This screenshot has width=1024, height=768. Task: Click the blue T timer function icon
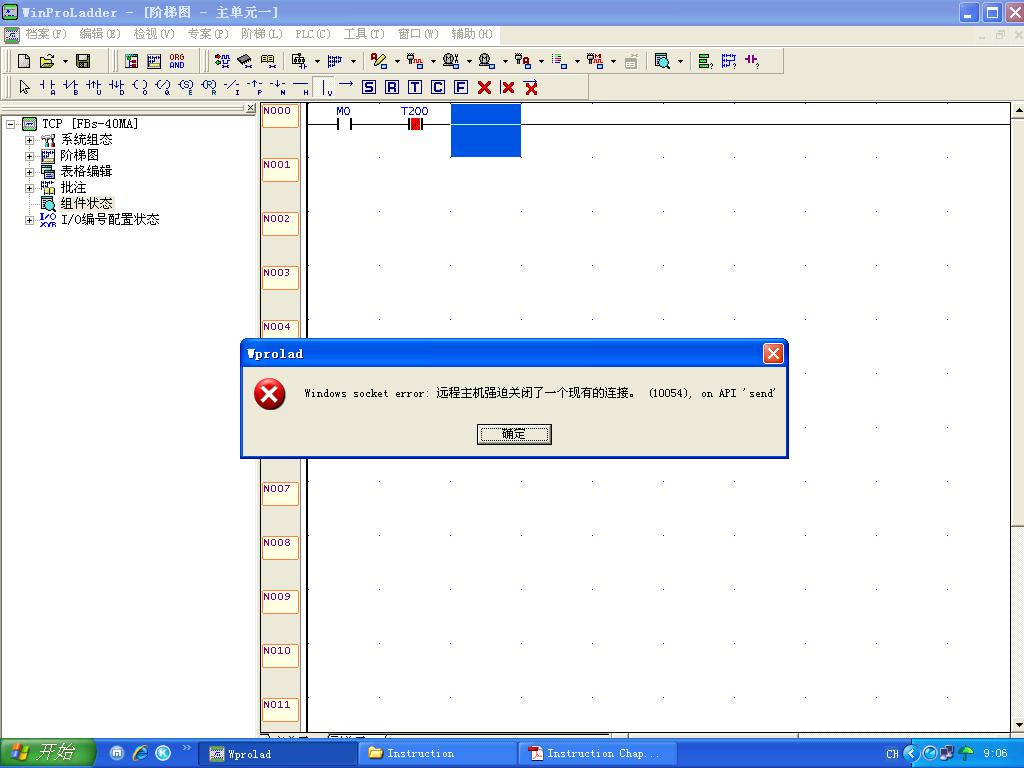[x=415, y=88]
